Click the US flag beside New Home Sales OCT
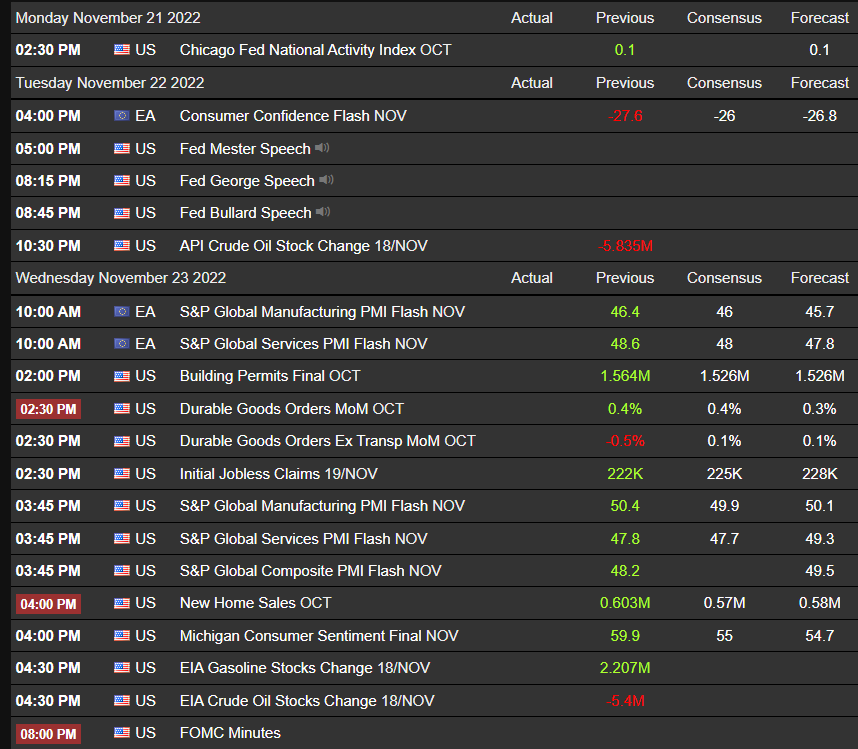Image resolution: width=858 pixels, height=749 pixels. pos(122,603)
